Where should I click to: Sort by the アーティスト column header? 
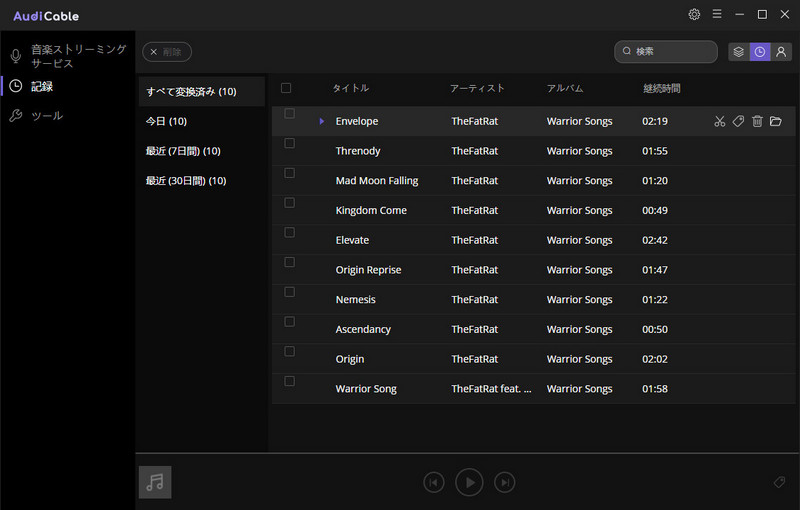click(x=477, y=88)
